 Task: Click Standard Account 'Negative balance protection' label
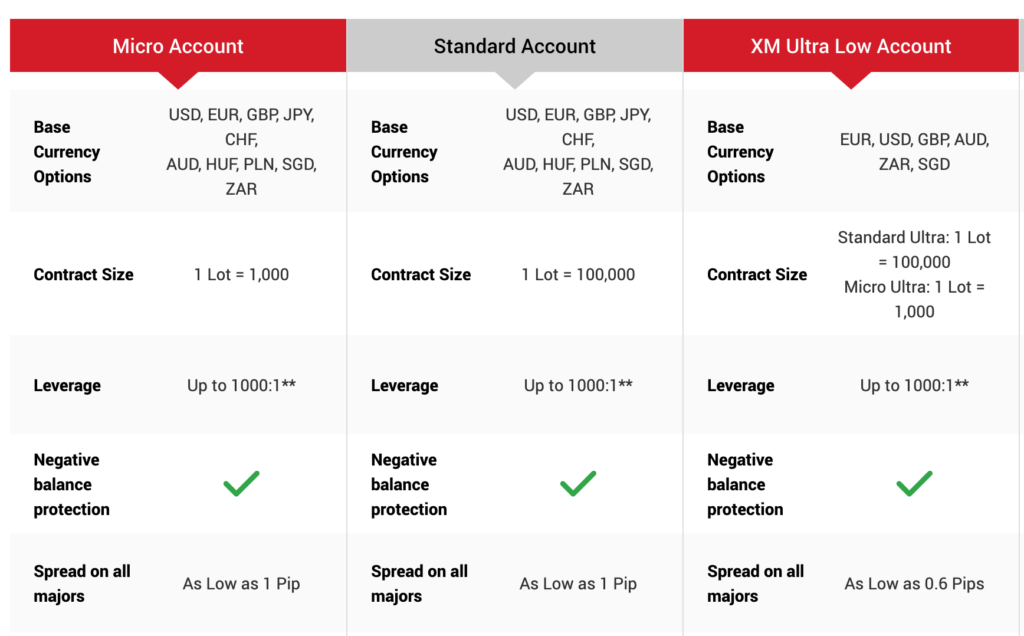tap(409, 485)
